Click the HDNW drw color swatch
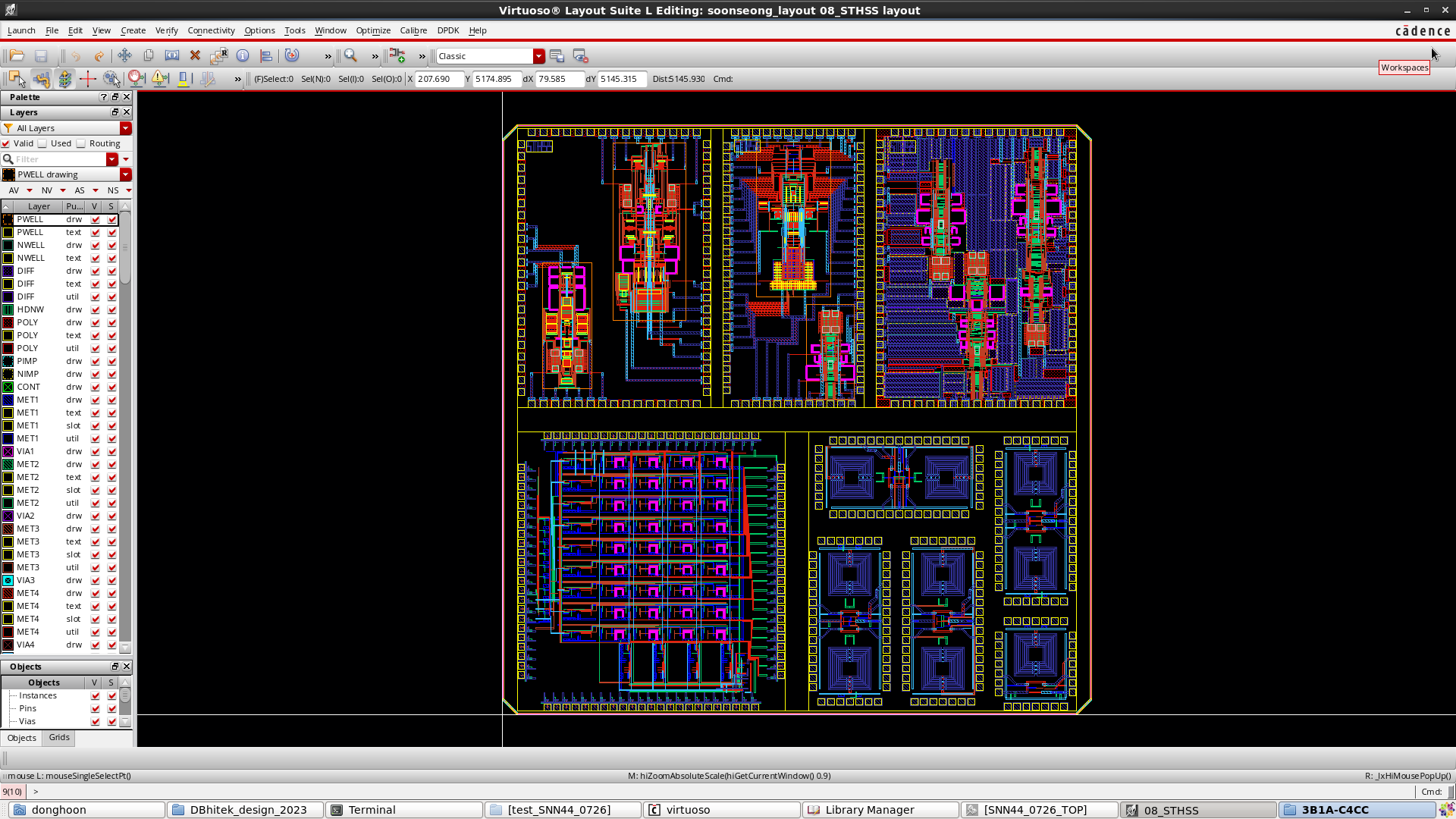This screenshot has height=819, width=1456. pyautogui.click(x=8, y=310)
